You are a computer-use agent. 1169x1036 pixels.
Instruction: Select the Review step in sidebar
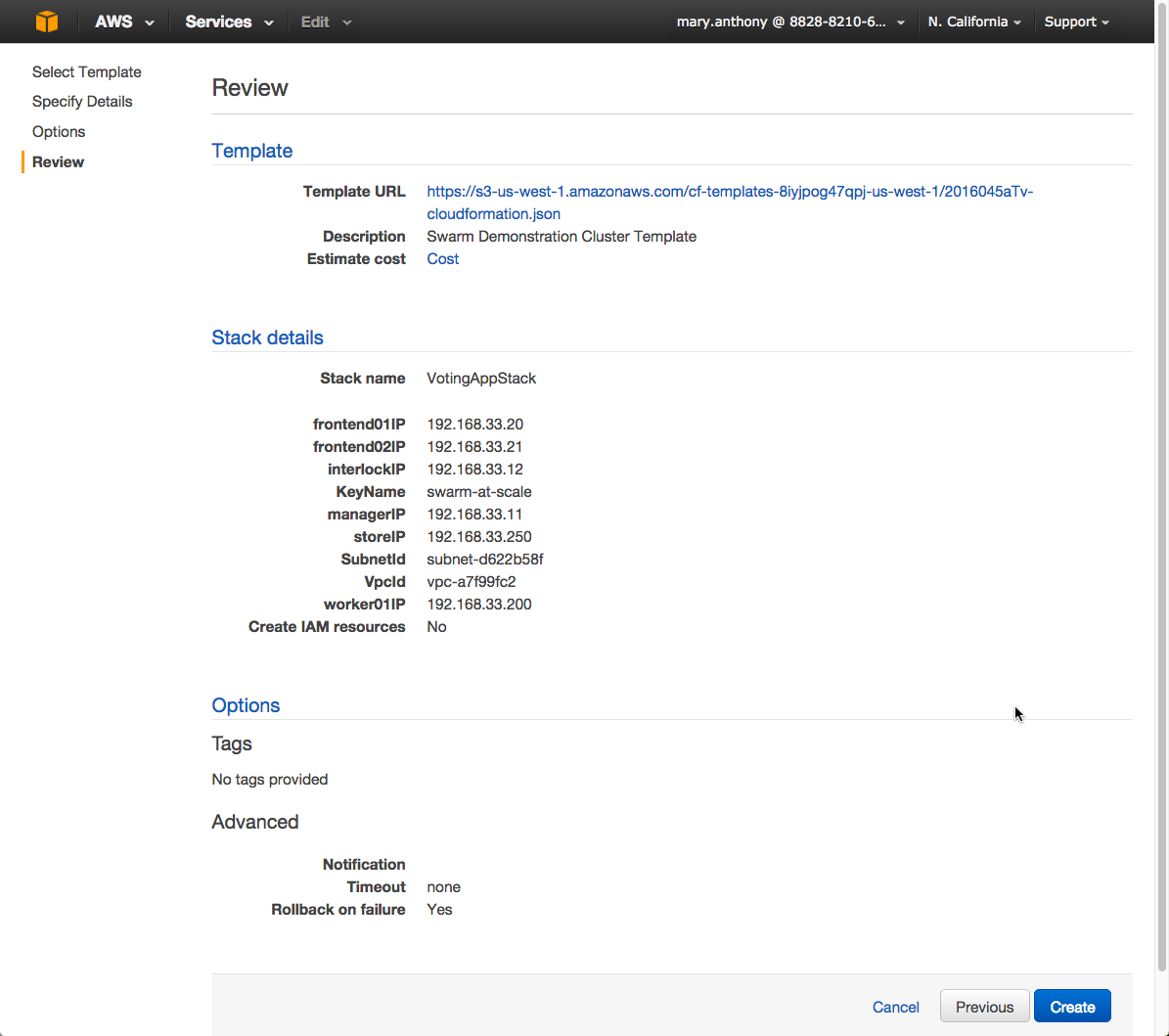[x=58, y=162]
